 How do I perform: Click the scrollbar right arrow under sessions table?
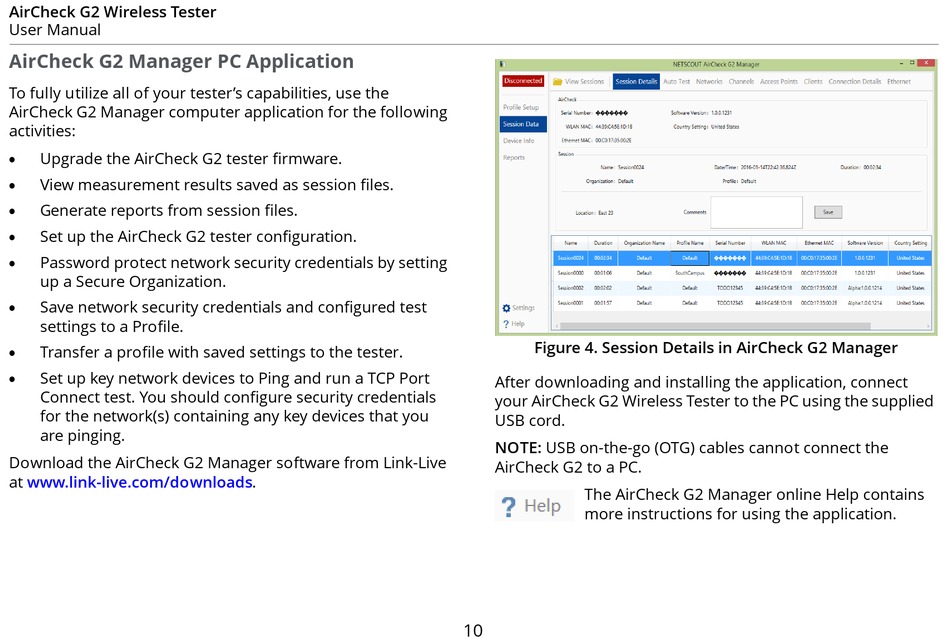pos(928,326)
